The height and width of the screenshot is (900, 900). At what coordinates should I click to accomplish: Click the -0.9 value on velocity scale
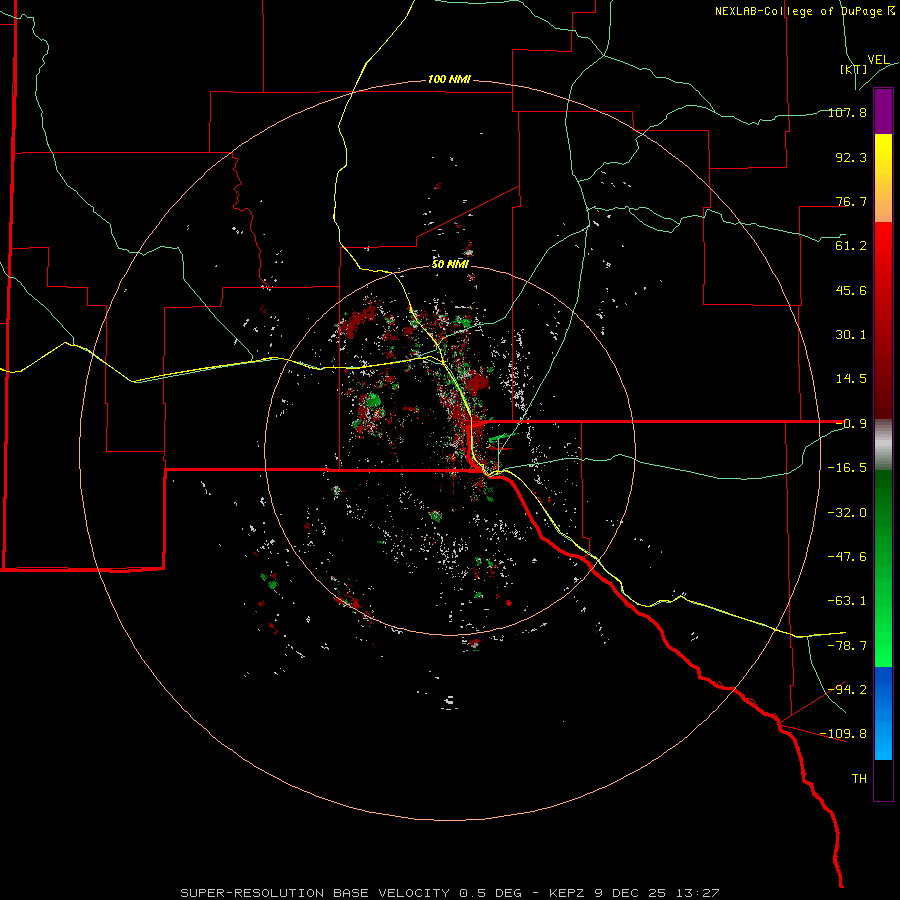851,424
